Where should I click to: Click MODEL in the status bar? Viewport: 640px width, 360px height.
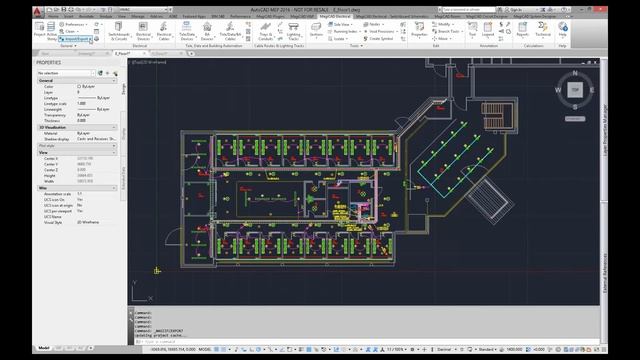click(x=205, y=349)
